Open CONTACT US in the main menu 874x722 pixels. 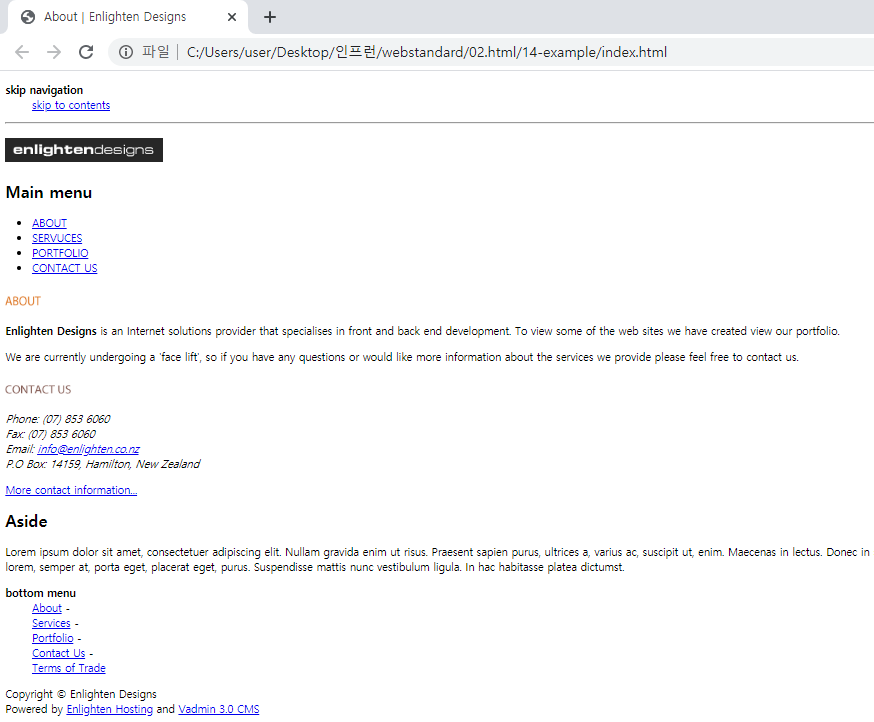click(65, 268)
